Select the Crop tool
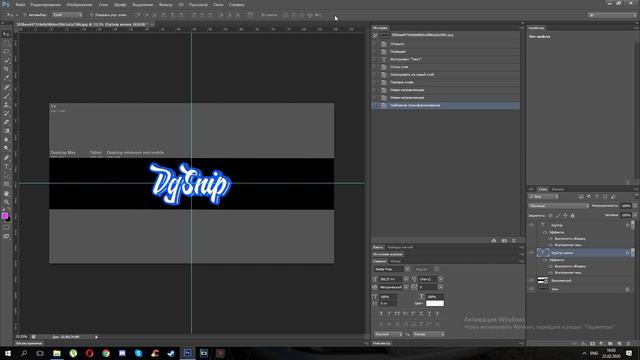Viewport: 640px width, 360px height. tap(6, 69)
